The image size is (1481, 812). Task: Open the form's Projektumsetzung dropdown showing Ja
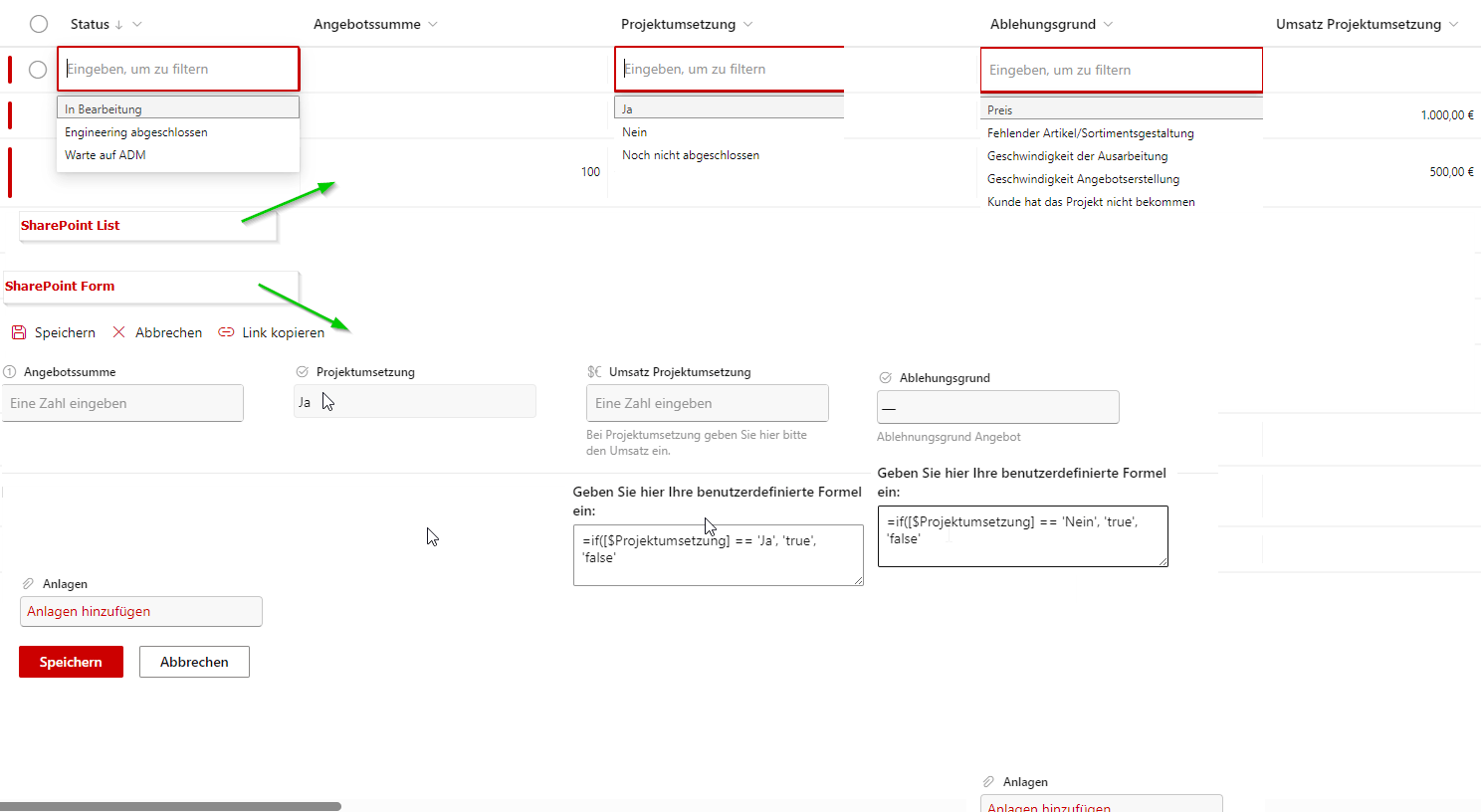[415, 402]
